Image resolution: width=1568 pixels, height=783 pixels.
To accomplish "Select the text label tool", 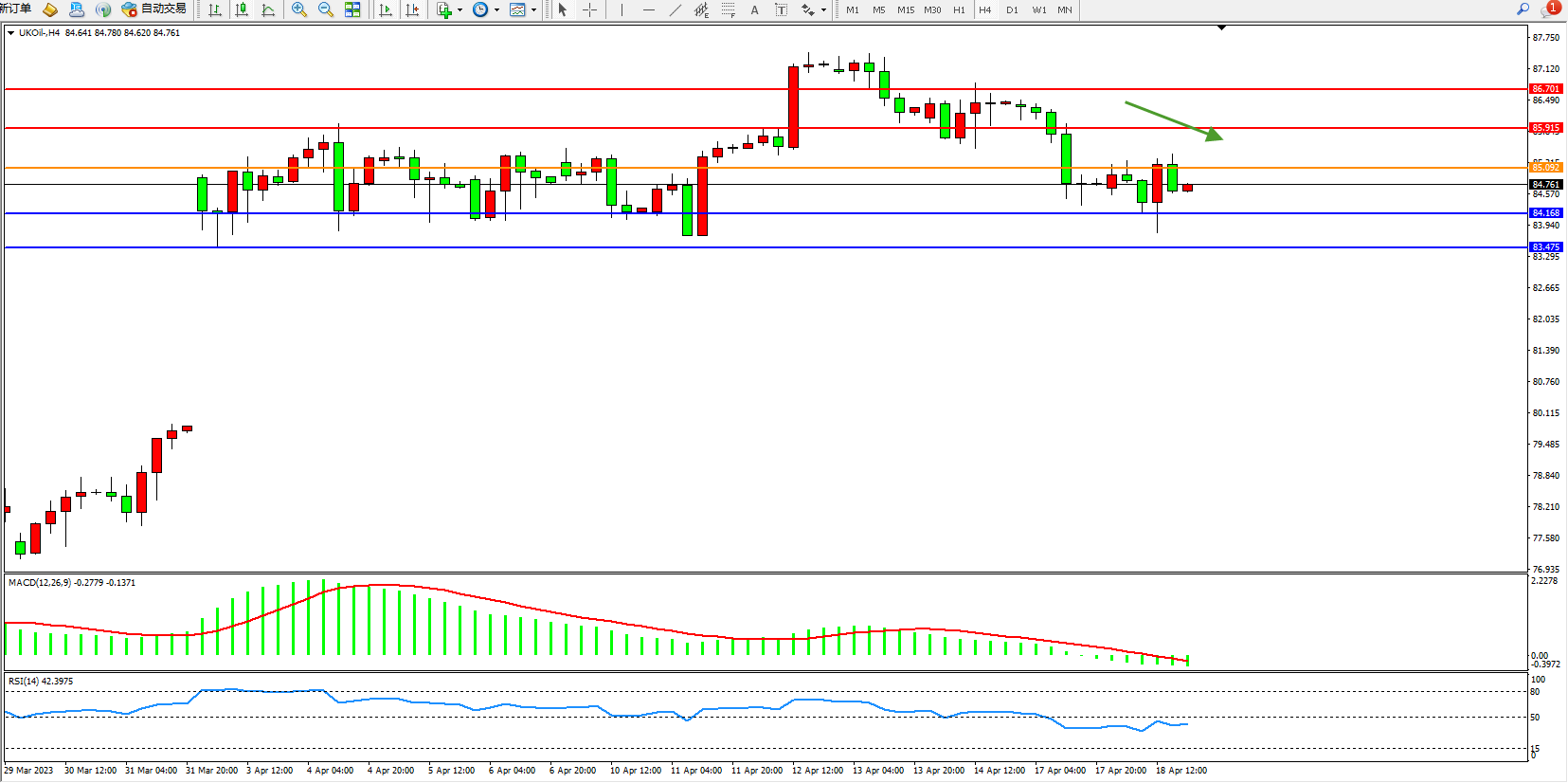I will (754, 9).
